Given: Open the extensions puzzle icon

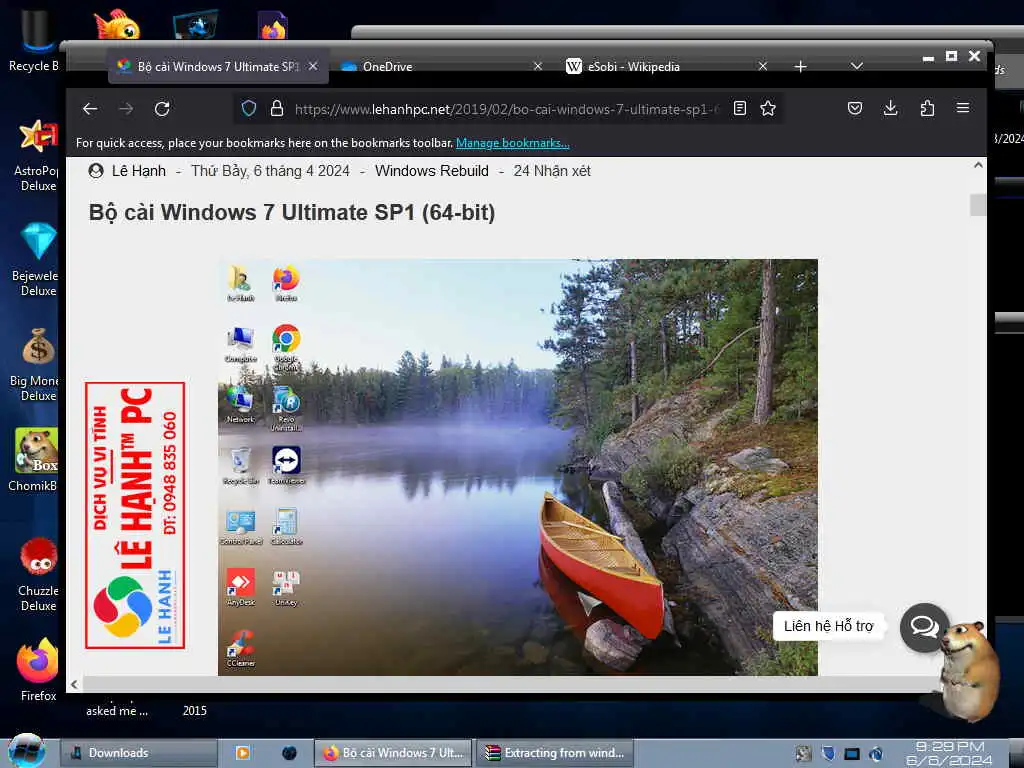Looking at the screenshot, I should pyautogui.click(x=927, y=108).
